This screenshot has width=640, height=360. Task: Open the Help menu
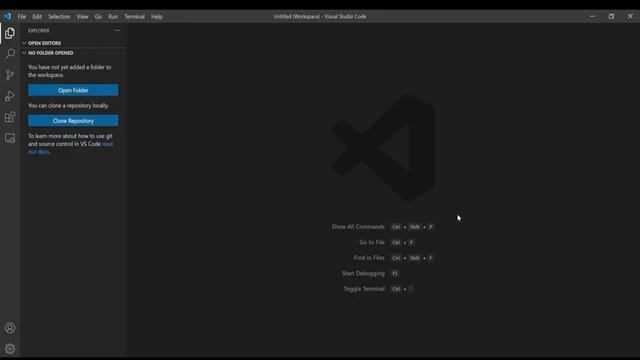point(157,17)
